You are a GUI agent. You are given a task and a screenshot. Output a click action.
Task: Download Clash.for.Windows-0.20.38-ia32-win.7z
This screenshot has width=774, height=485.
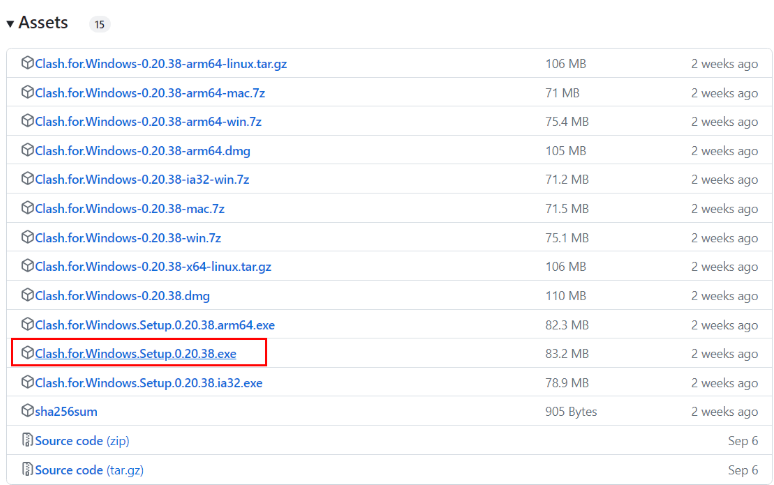[x=142, y=180]
